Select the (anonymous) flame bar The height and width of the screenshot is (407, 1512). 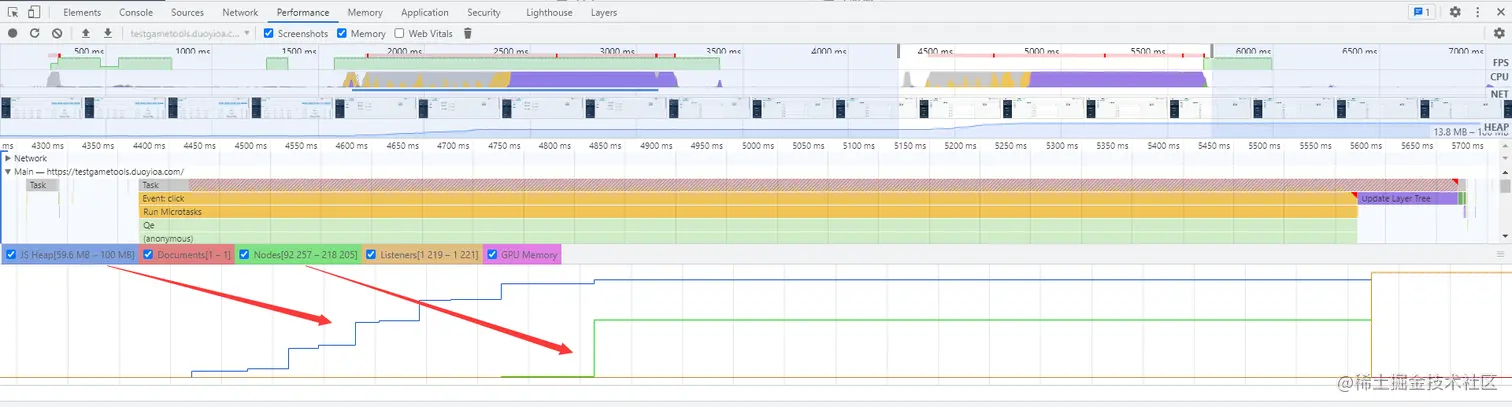pyautogui.click(x=748, y=239)
